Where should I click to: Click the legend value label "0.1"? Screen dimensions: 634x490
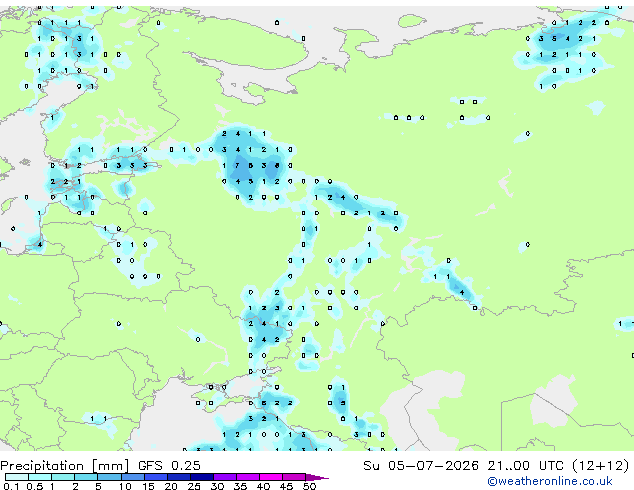click(x=11, y=486)
